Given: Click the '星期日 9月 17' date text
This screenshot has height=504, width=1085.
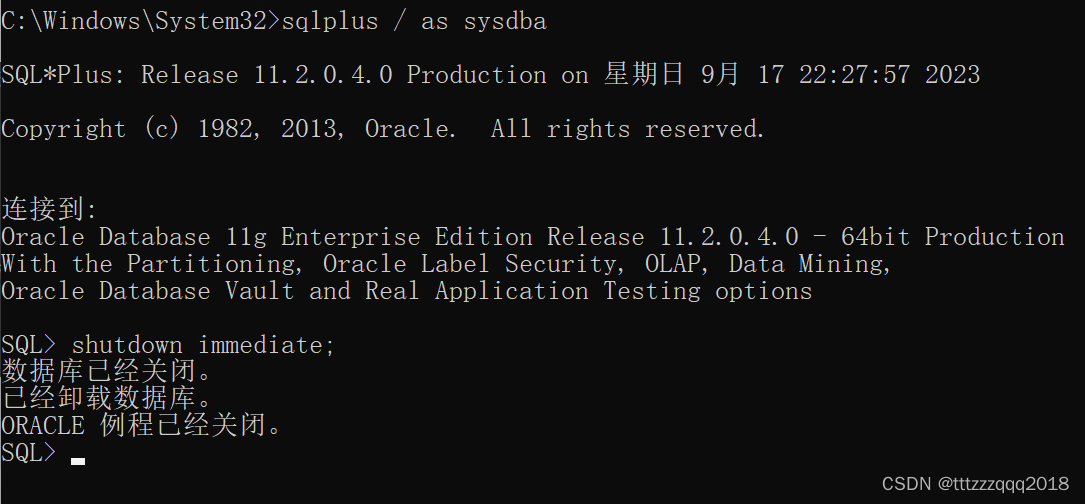Looking at the screenshot, I should (x=694, y=74).
